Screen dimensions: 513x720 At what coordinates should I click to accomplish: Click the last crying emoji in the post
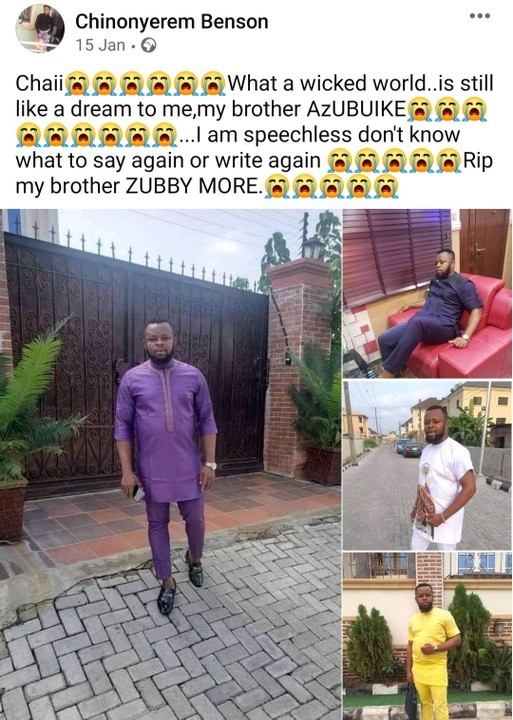(386, 186)
